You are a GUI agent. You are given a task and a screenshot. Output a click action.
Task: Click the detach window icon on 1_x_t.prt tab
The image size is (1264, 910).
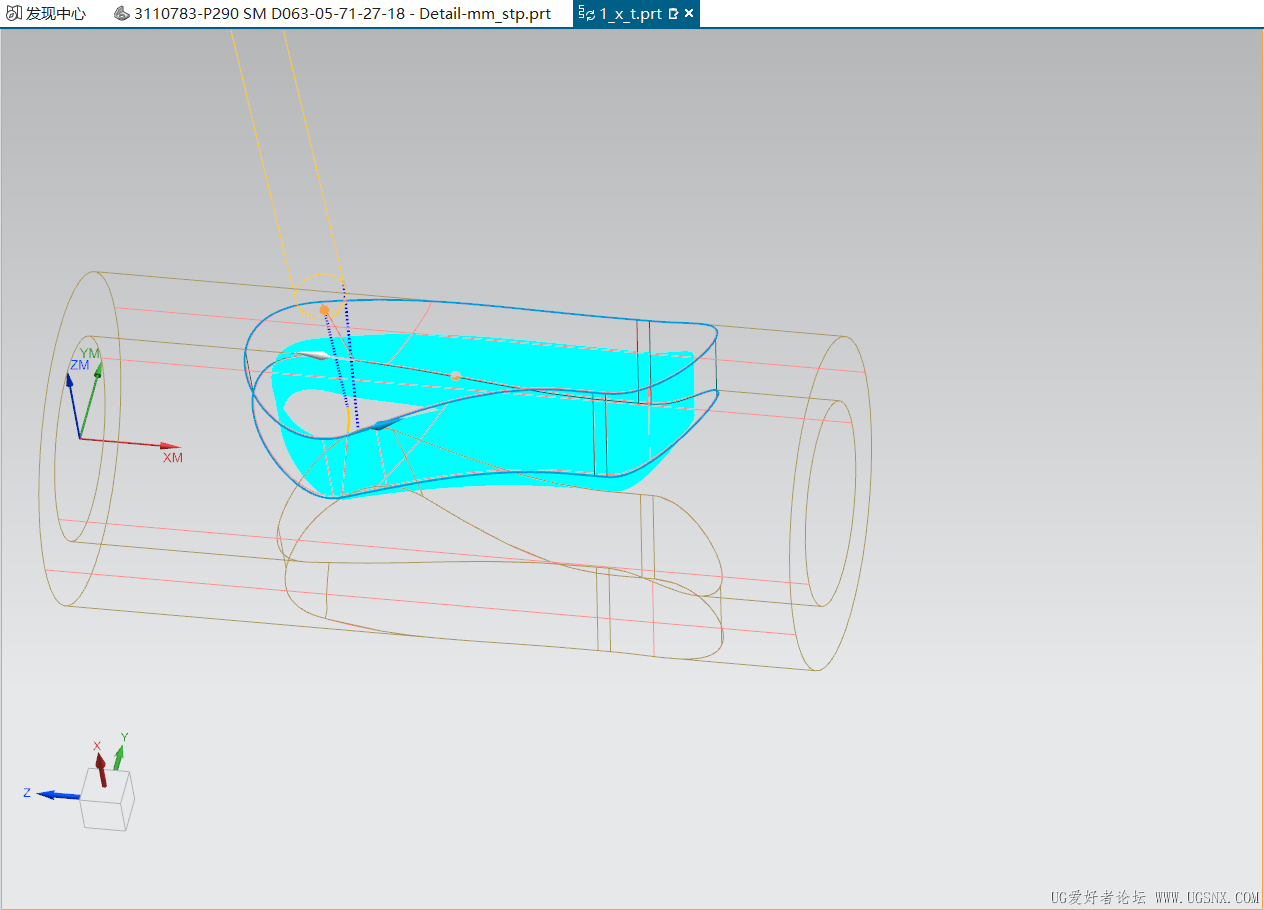[674, 14]
